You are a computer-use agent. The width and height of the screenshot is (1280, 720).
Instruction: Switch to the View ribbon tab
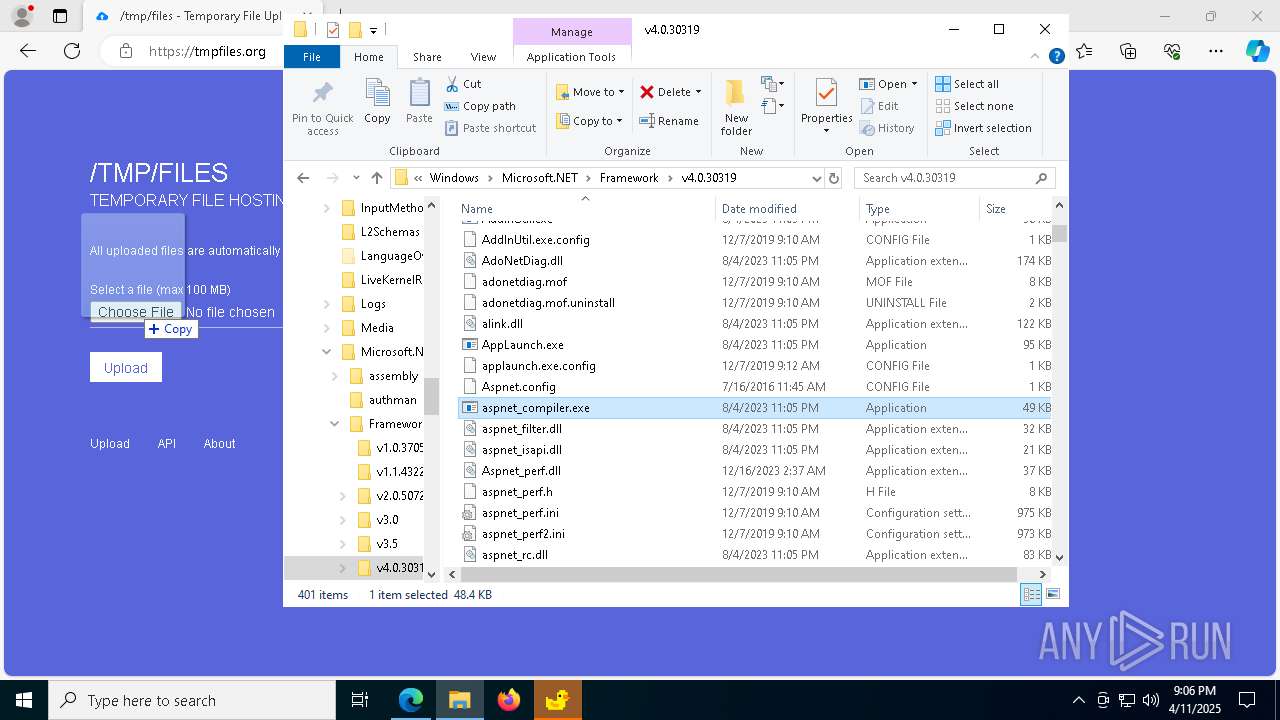tap(483, 57)
